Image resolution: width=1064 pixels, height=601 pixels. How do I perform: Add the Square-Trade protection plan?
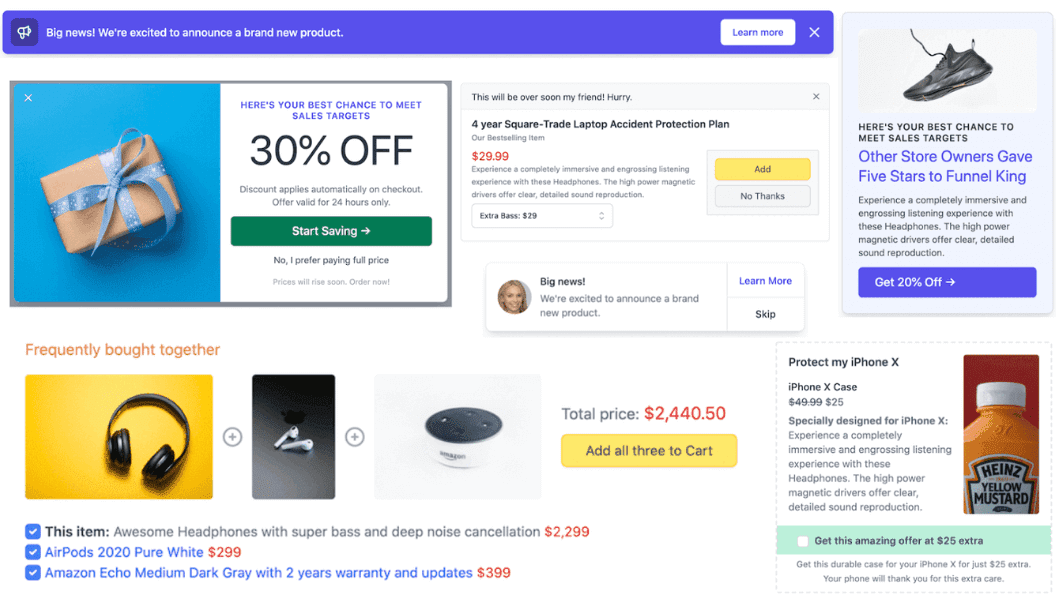(x=763, y=169)
